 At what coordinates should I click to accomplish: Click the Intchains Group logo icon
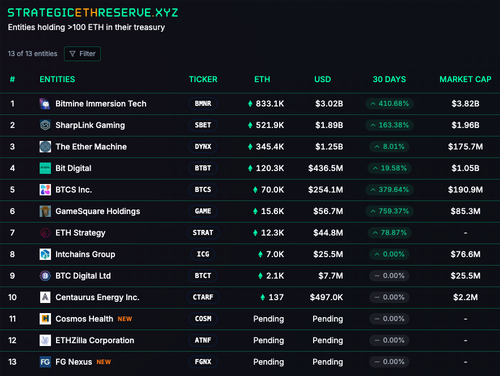(x=45, y=254)
